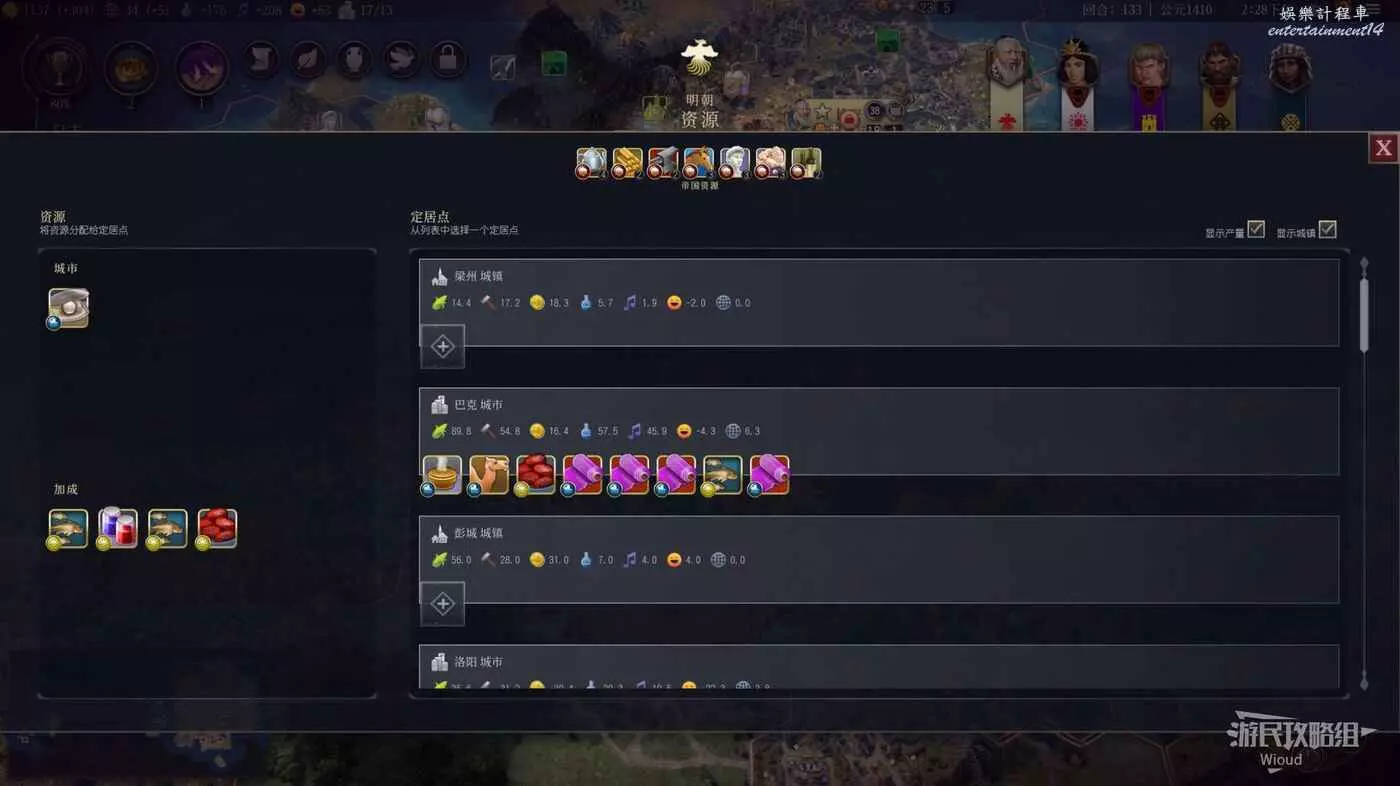Select the red dye jars bonus resource
The height and width of the screenshot is (786, 1400).
point(117,528)
